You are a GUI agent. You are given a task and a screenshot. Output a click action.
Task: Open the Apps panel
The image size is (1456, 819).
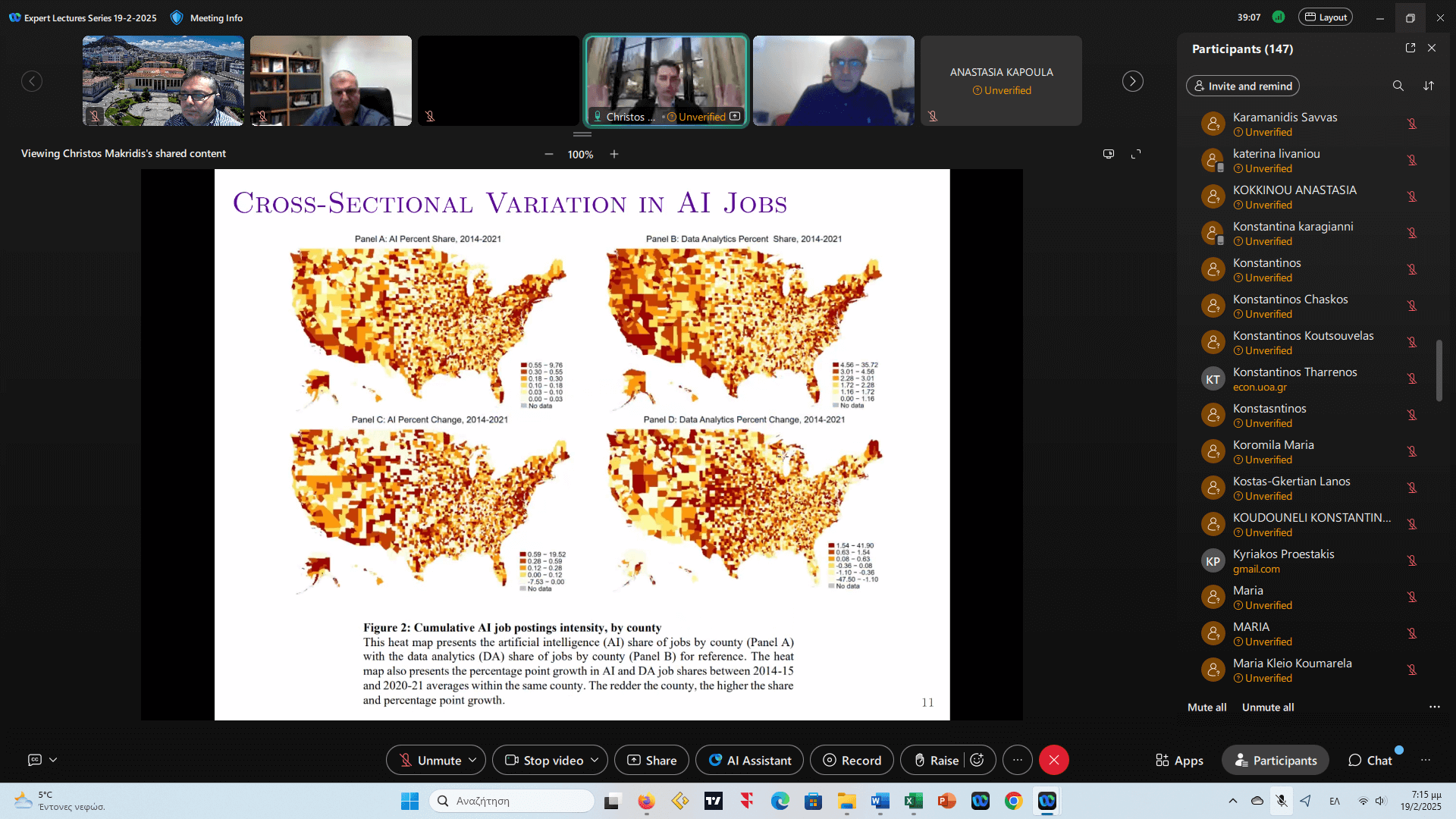pyautogui.click(x=1179, y=760)
